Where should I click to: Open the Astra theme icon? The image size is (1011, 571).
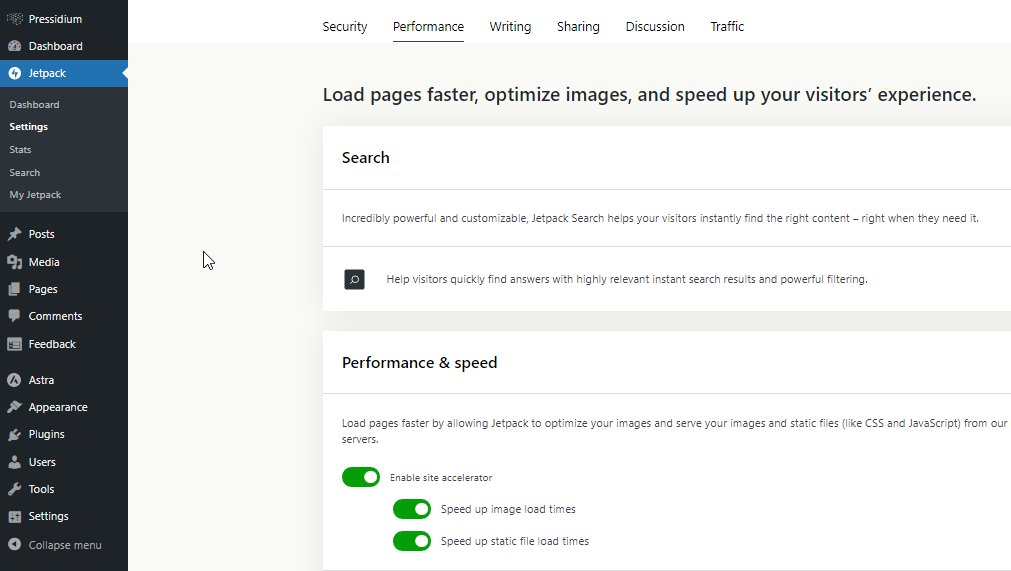point(14,380)
